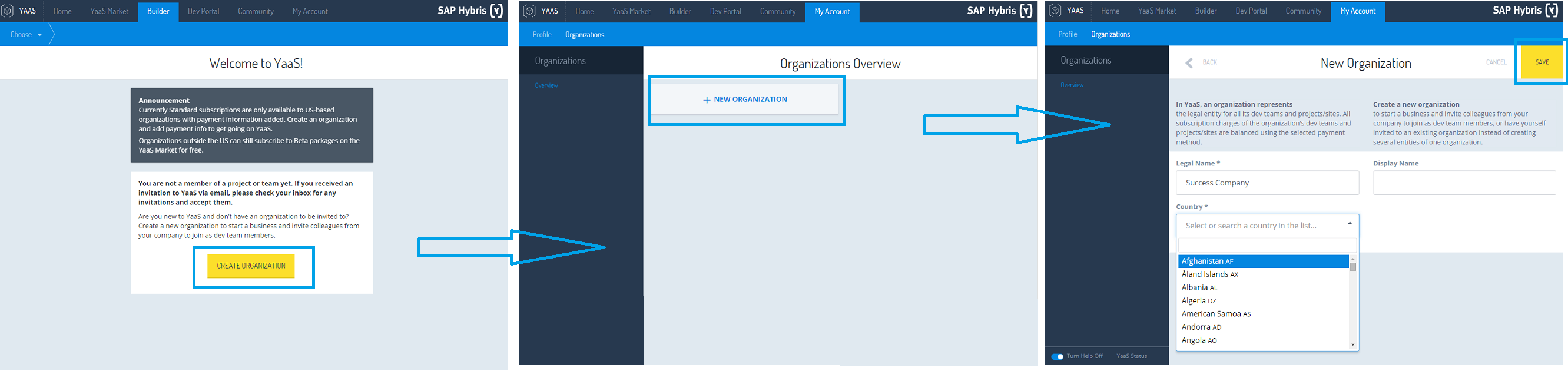
Task: Click the country list scroll down arrow
Action: 1352,345
